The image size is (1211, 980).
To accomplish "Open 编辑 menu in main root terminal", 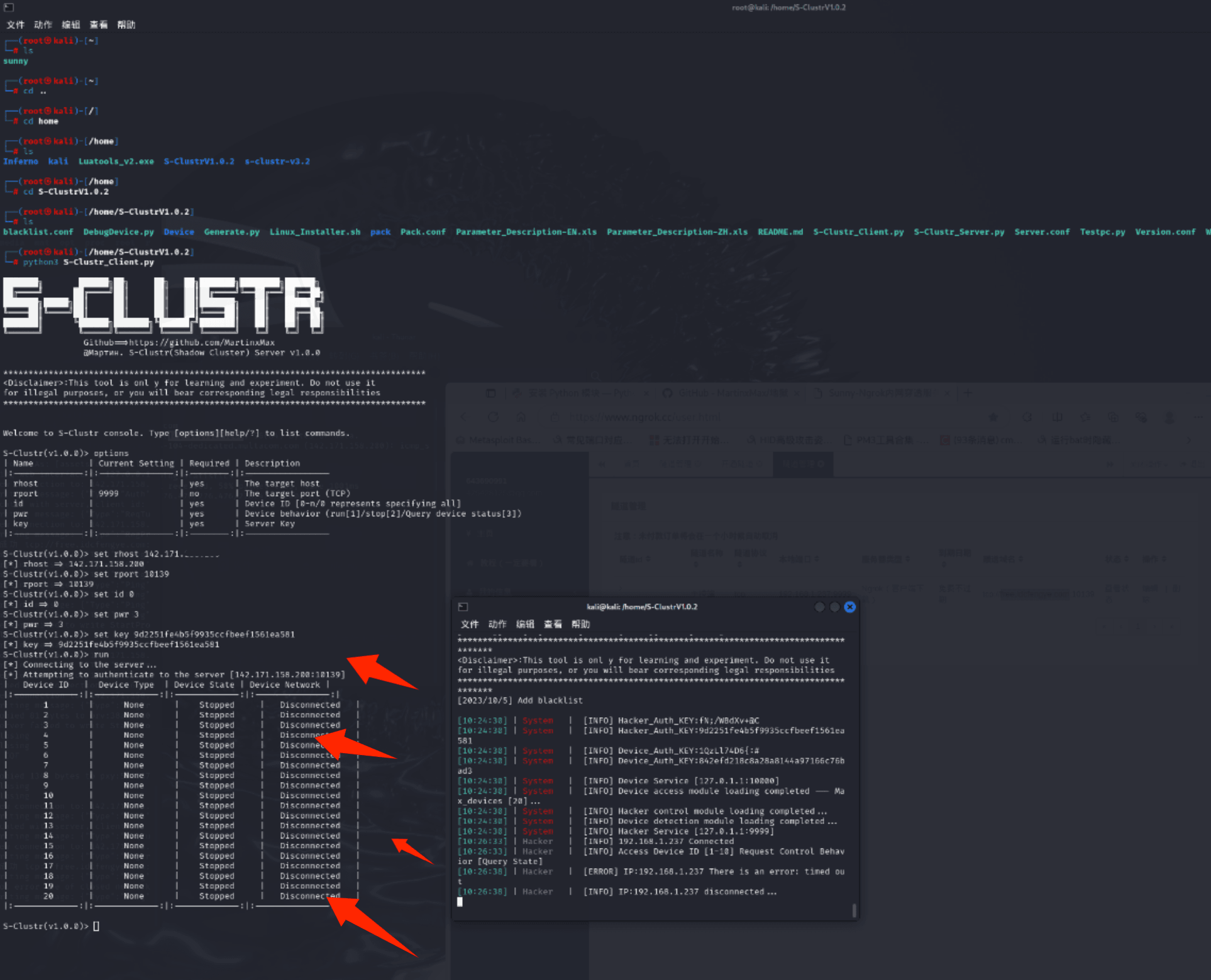I will point(70,25).
